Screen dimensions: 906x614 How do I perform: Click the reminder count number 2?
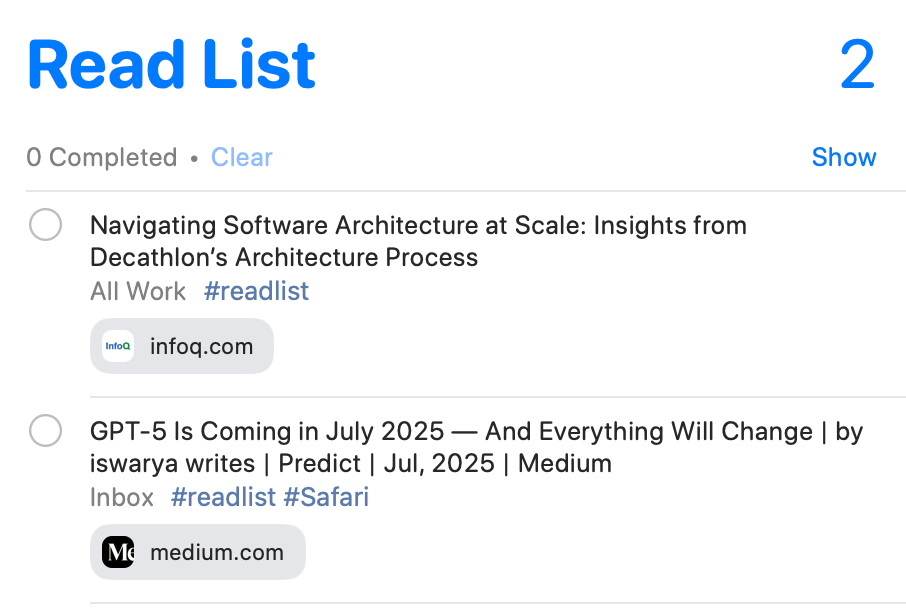(x=857, y=65)
